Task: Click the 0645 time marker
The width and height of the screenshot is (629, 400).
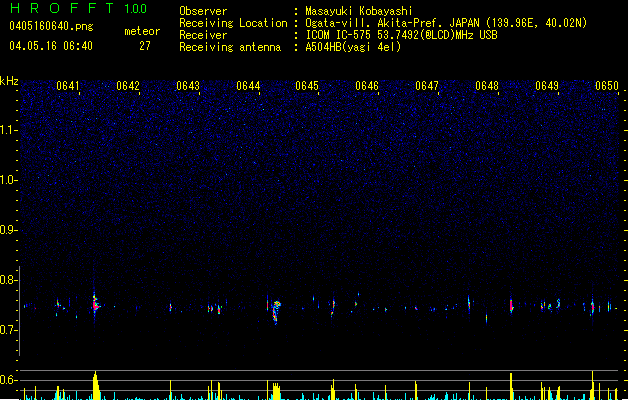Action: [307, 86]
